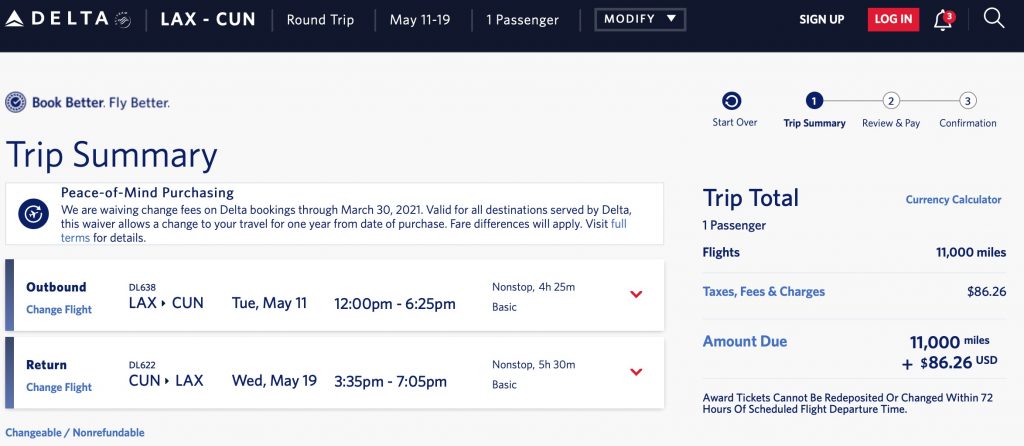
Task: Expand the Outbound flight details chevron
Action: [636, 294]
